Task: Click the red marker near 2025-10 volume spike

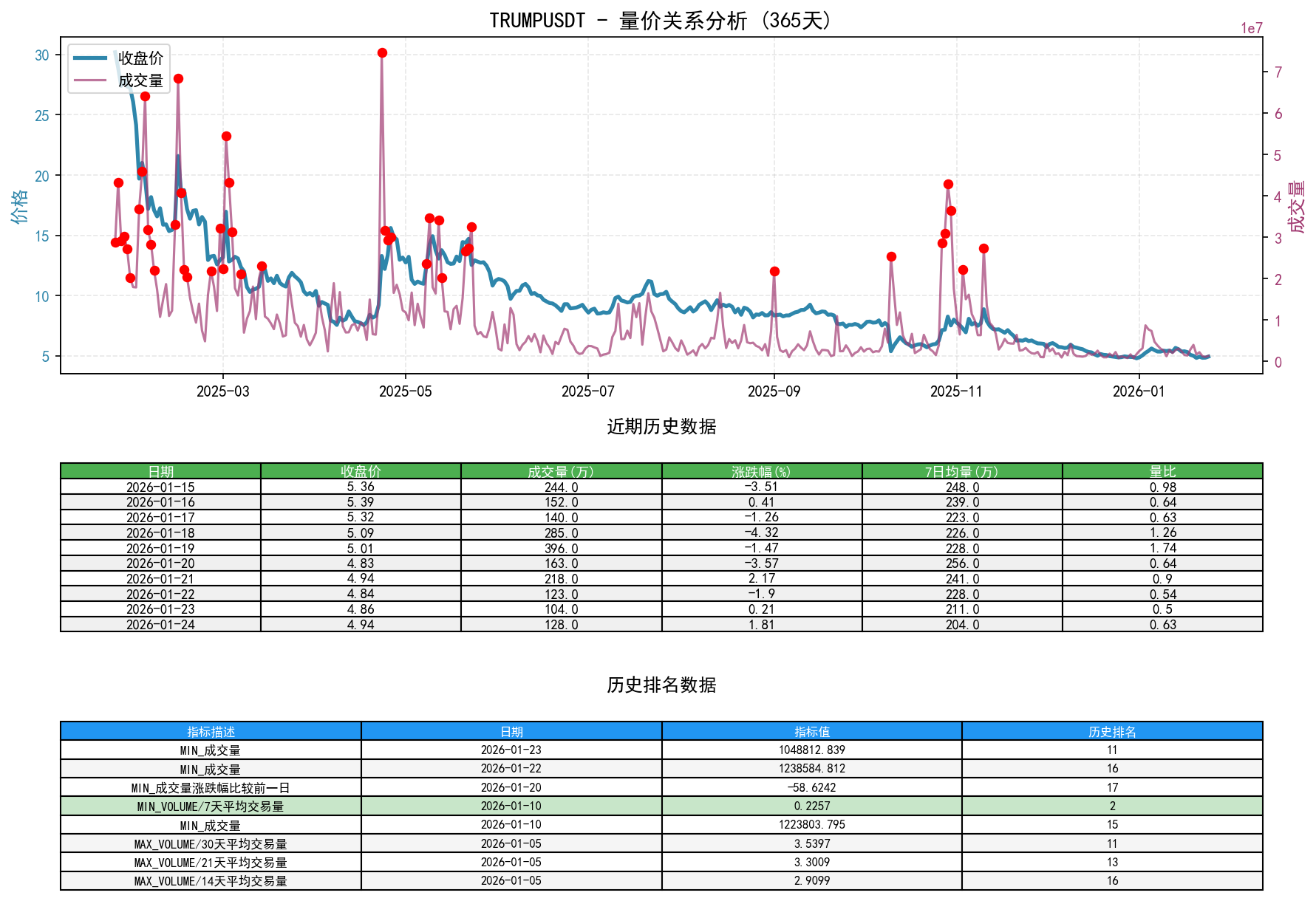Action: tap(890, 257)
